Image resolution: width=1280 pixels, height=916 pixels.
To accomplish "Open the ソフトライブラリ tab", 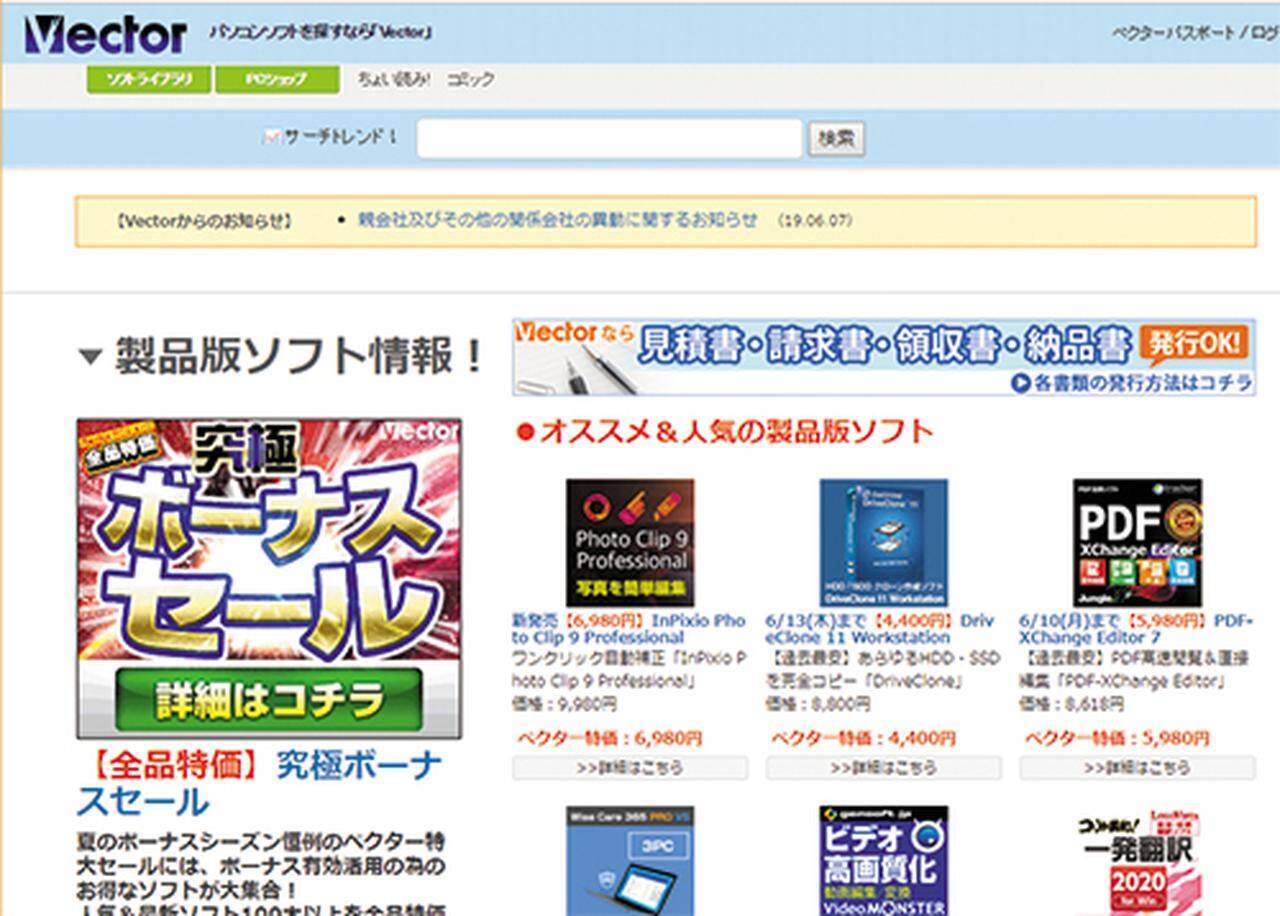I will pyautogui.click(x=148, y=80).
